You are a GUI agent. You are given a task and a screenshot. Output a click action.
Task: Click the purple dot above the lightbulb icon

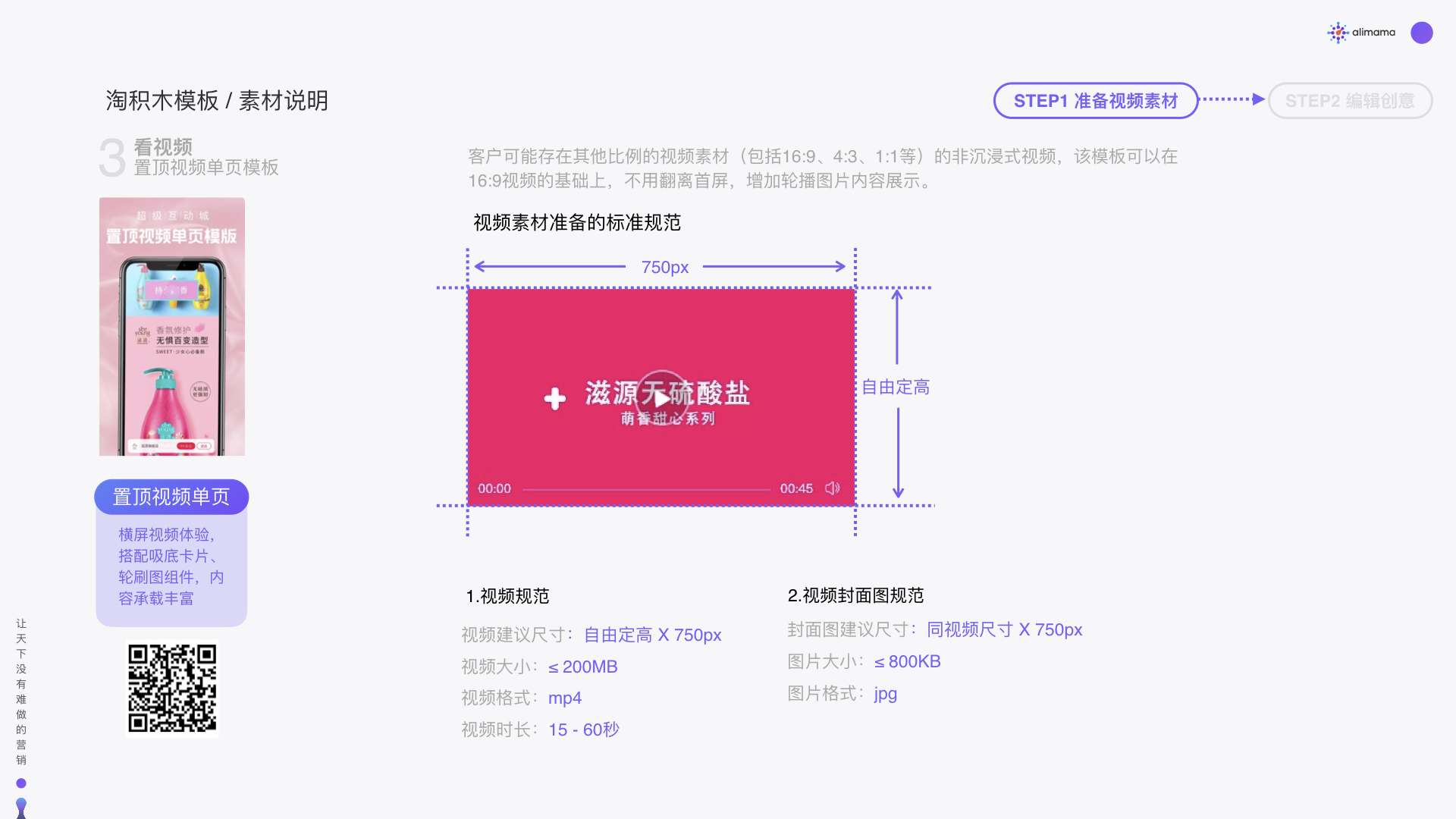click(21, 782)
